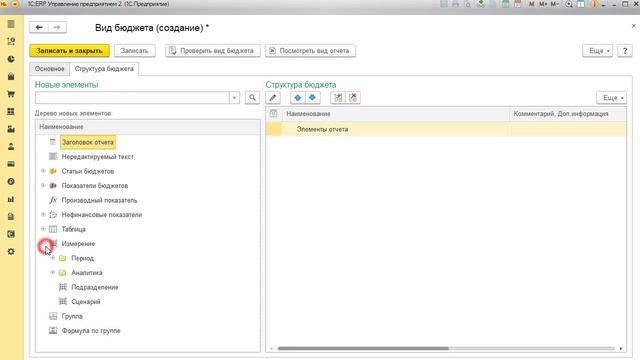This screenshot has width=640, height=360.
Task: Click Проверить вид бюджета button
Action: [213, 51]
